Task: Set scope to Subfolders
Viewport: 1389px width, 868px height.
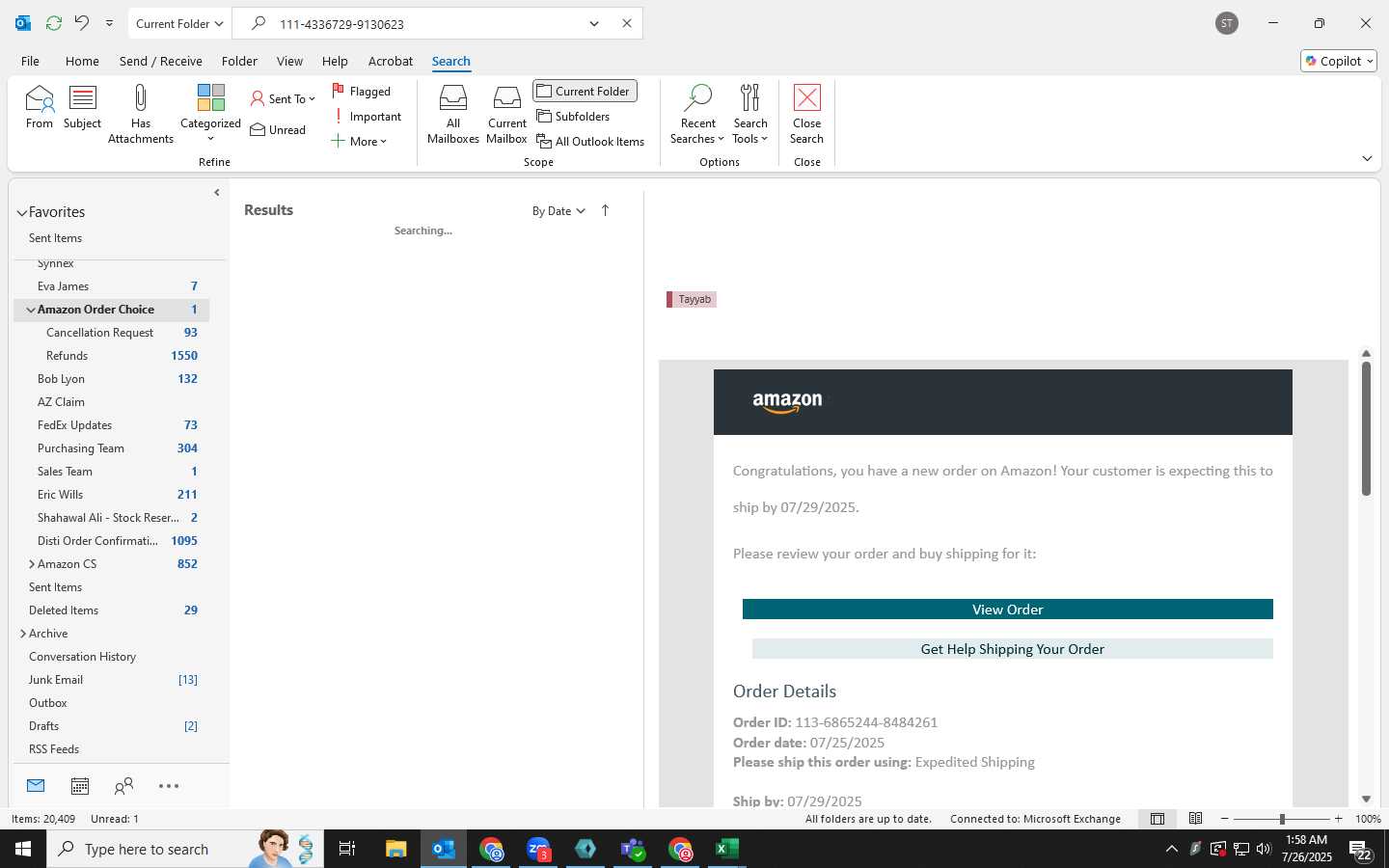Action: 573,117
